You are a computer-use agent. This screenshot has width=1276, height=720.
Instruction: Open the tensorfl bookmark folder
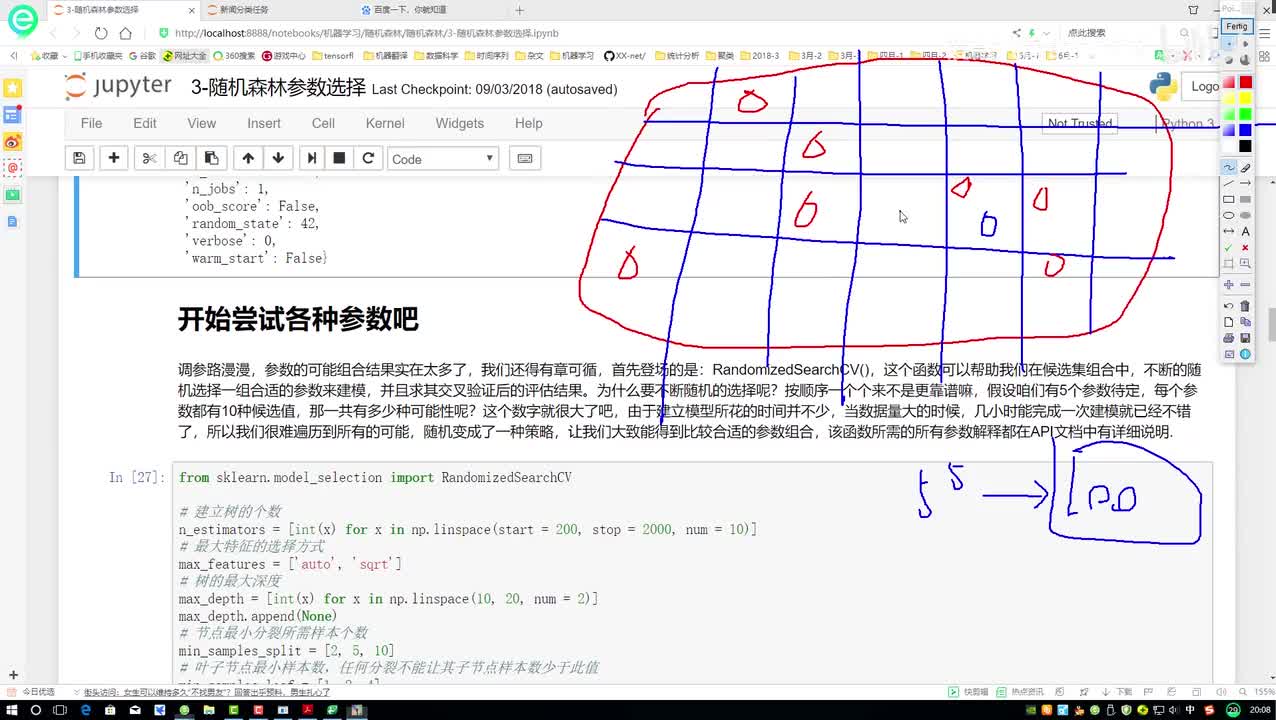click(x=333, y=56)
